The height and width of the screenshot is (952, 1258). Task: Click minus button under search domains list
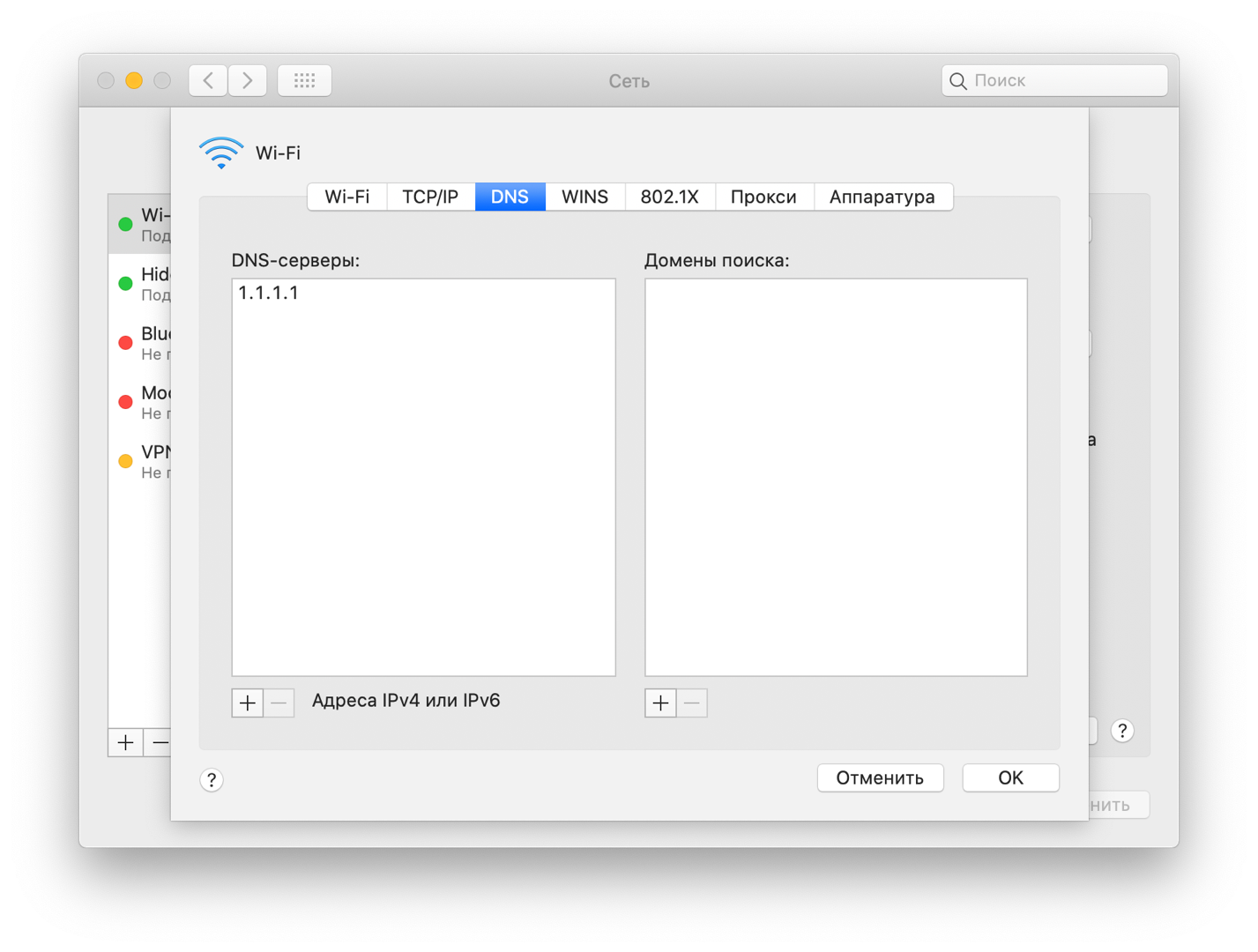pyautogui.click(x=692, y=703)
